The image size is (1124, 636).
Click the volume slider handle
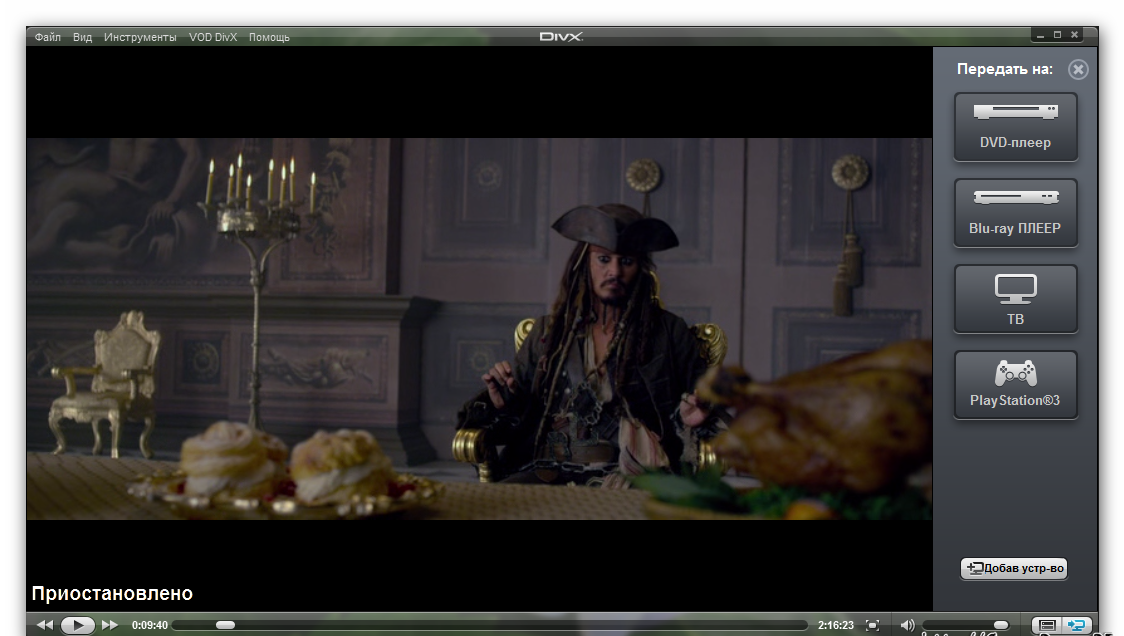pyautogui.click(x=1001, y=625)
